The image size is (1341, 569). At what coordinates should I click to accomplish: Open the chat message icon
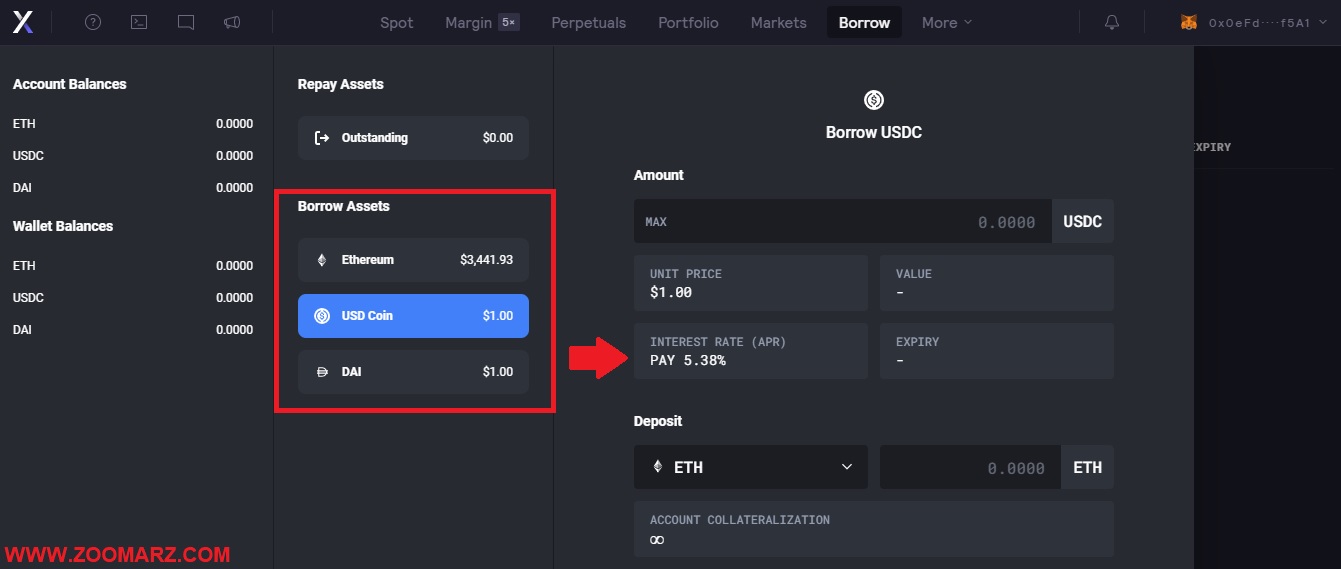pyautogui.click(x=186, y=22)
